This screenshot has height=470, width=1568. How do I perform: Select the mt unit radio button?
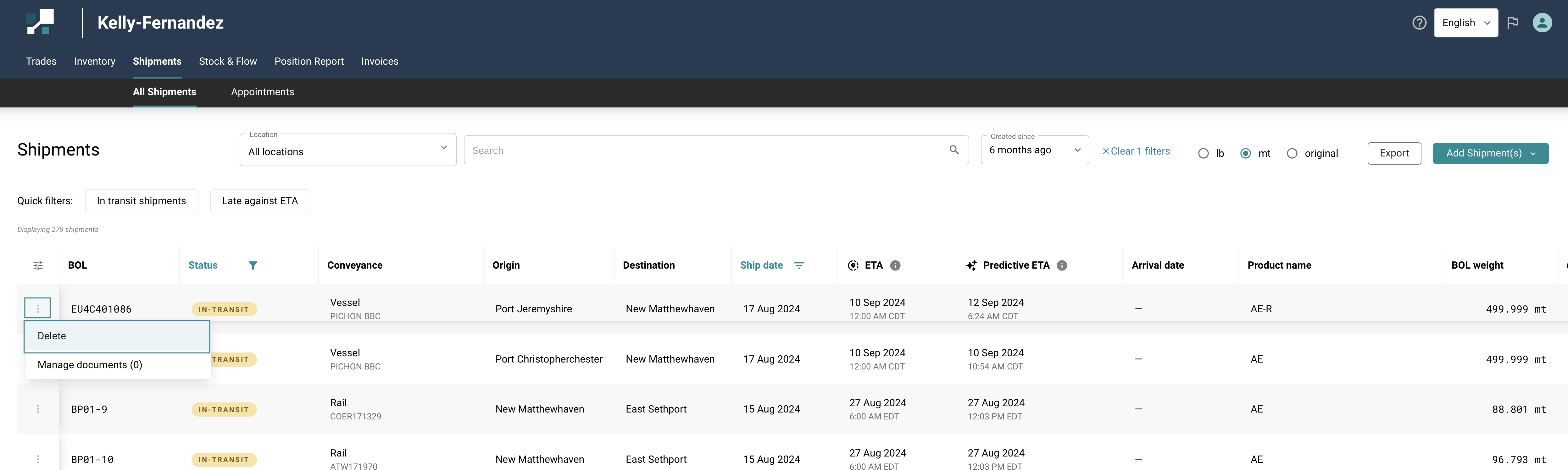1245,154
